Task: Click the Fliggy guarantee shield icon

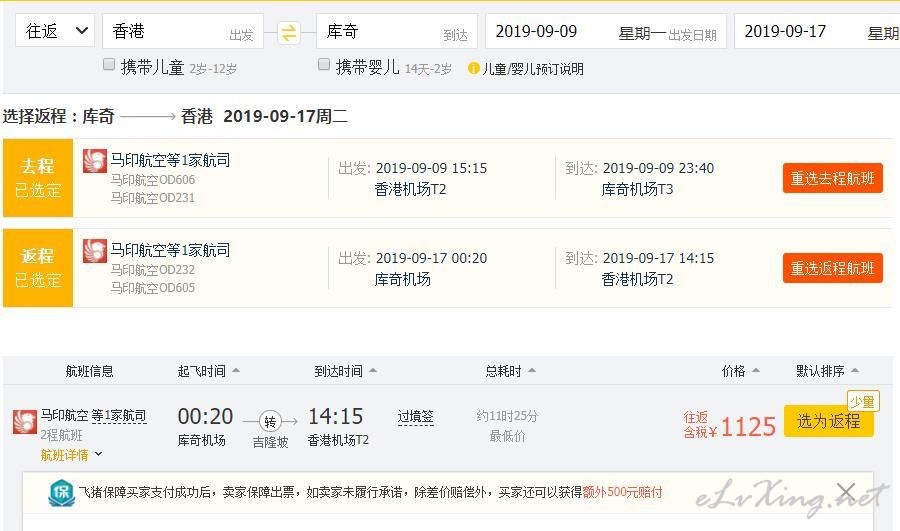Action: coord(62,493)
